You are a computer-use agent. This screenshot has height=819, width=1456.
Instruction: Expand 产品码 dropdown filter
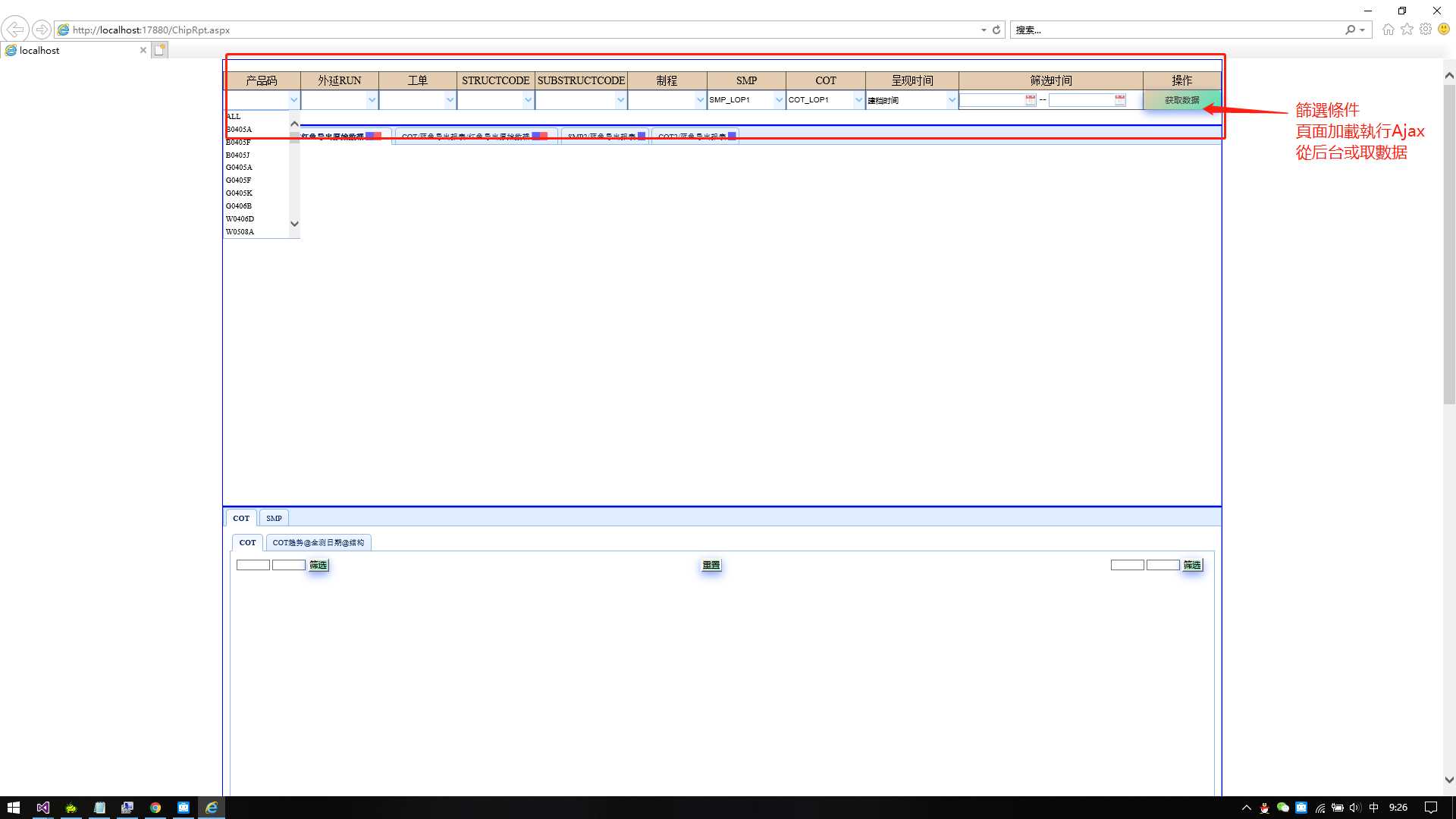[x=294, y=100]
